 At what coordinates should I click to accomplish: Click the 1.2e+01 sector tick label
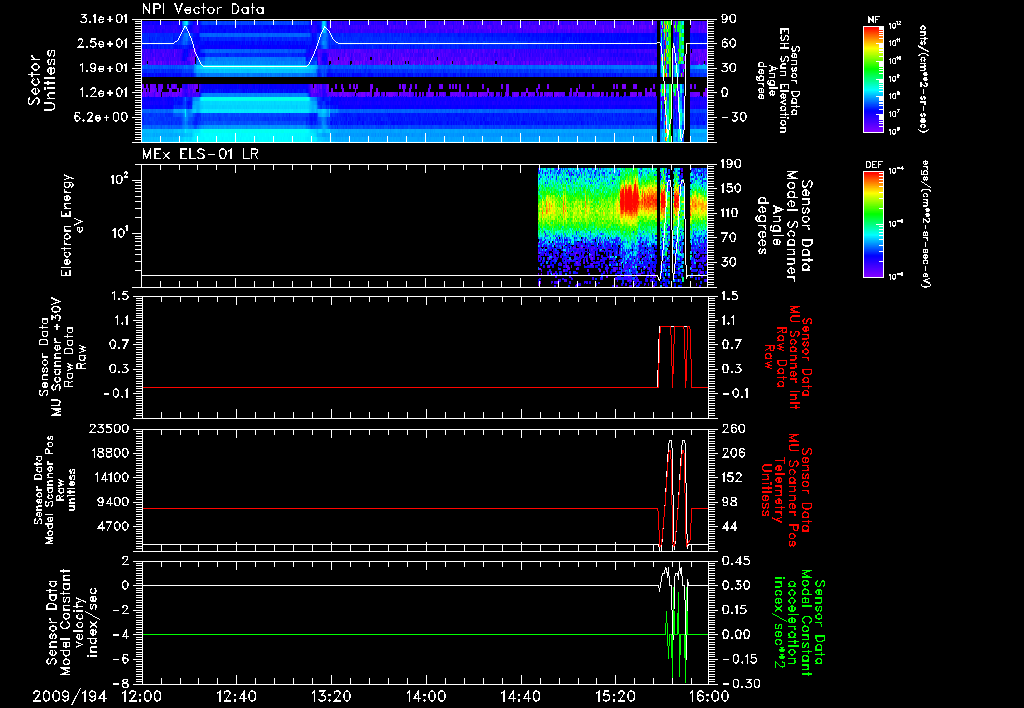pyautogui.click(x=104, y=92)
